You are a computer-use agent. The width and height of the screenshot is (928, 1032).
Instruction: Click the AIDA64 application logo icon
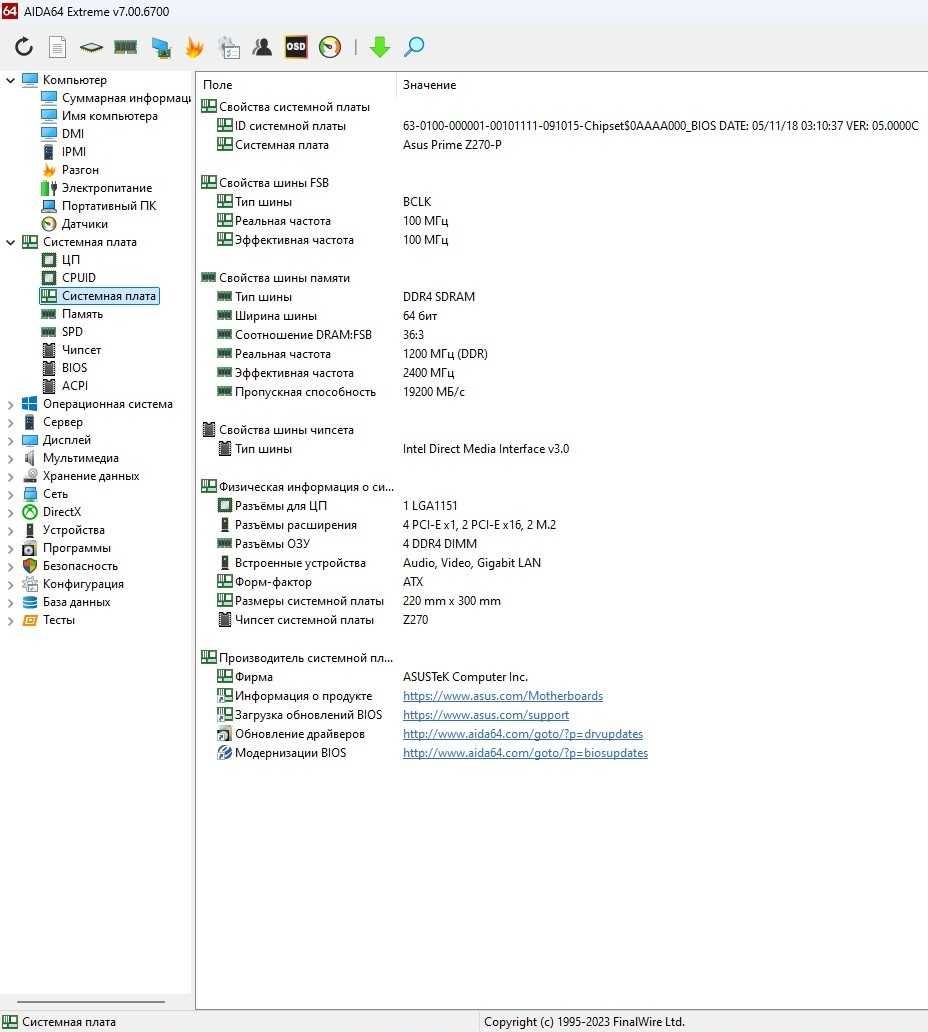10,11
